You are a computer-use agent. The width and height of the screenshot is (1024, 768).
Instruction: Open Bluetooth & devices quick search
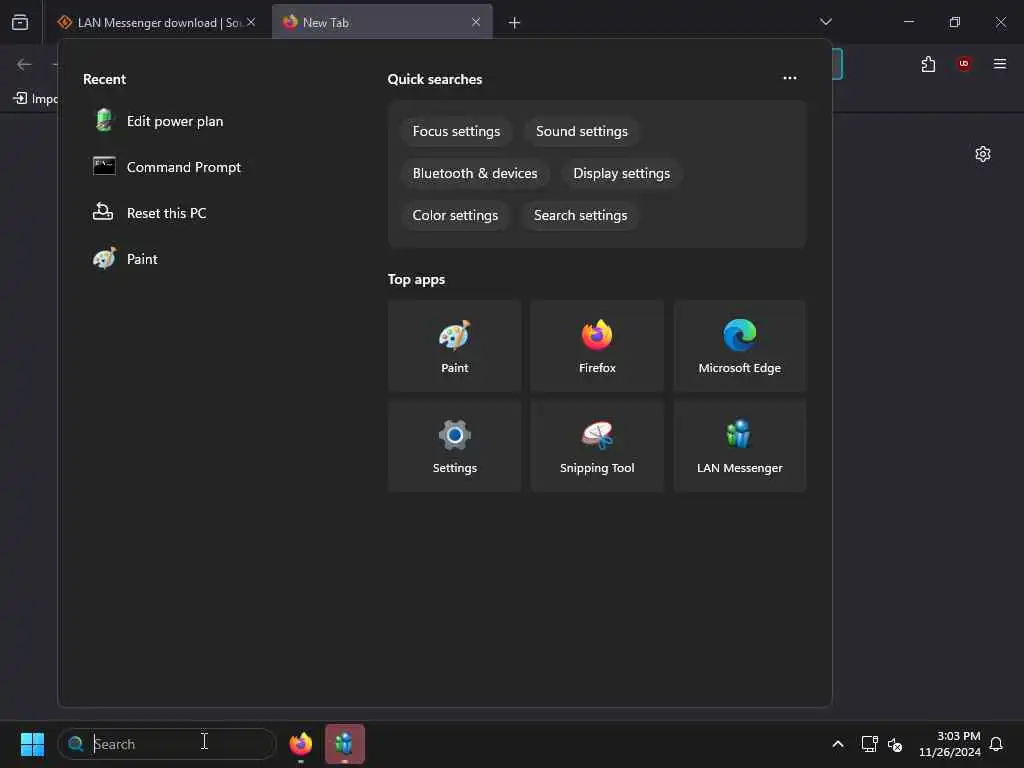475,174
